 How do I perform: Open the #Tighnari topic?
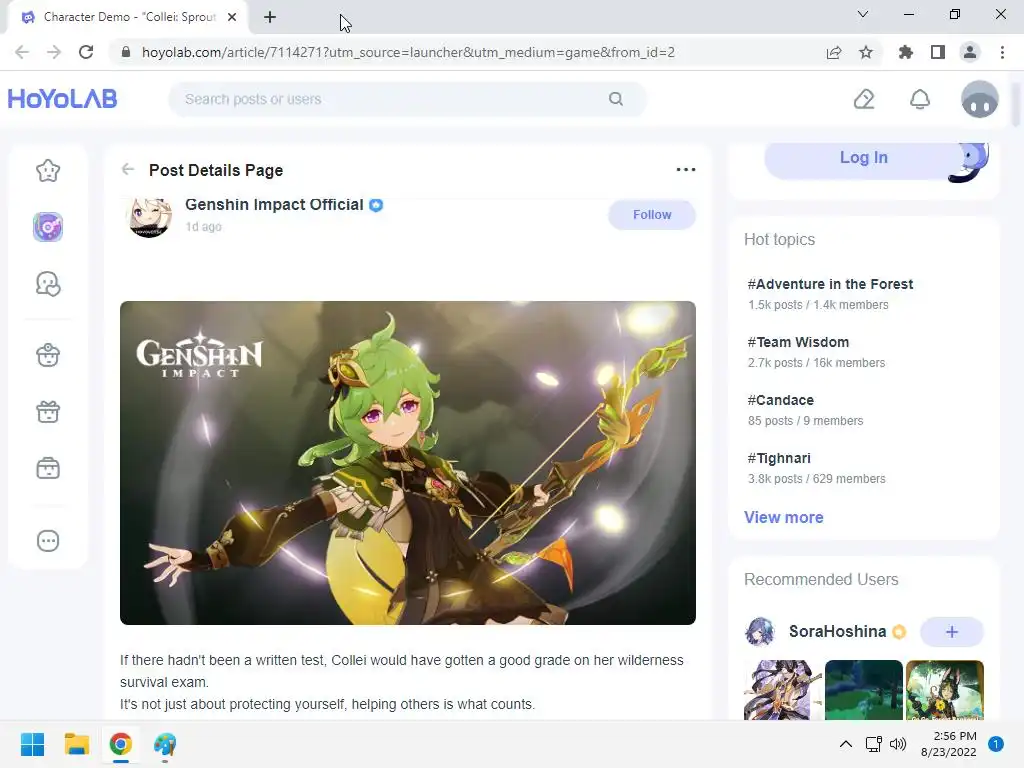(779, 458)
